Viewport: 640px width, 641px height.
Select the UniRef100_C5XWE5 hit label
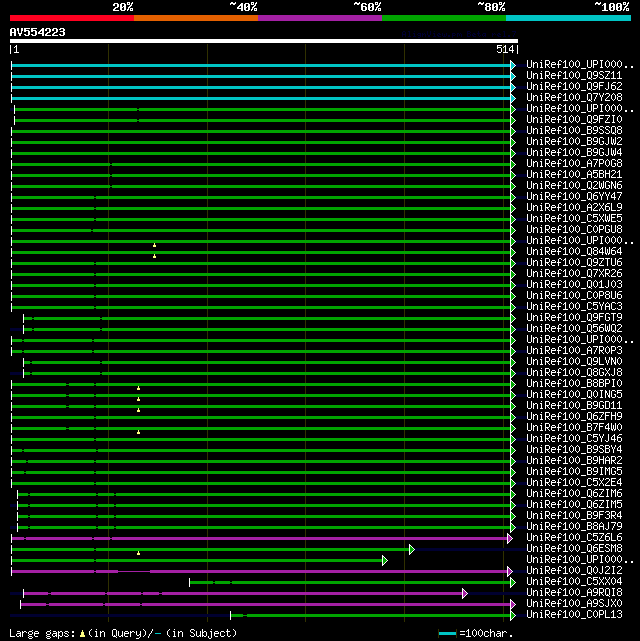click(x=574, y=219)
